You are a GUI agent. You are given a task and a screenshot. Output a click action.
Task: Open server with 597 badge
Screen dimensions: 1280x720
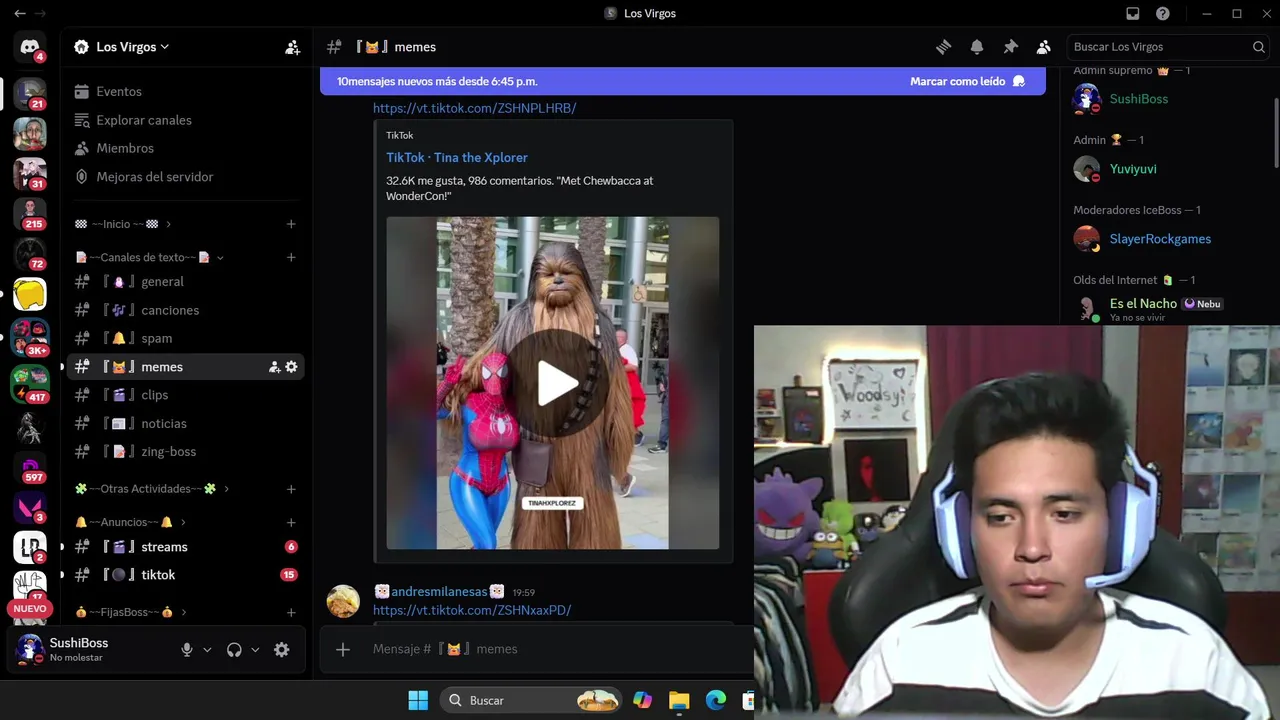[x=30, y=466]
